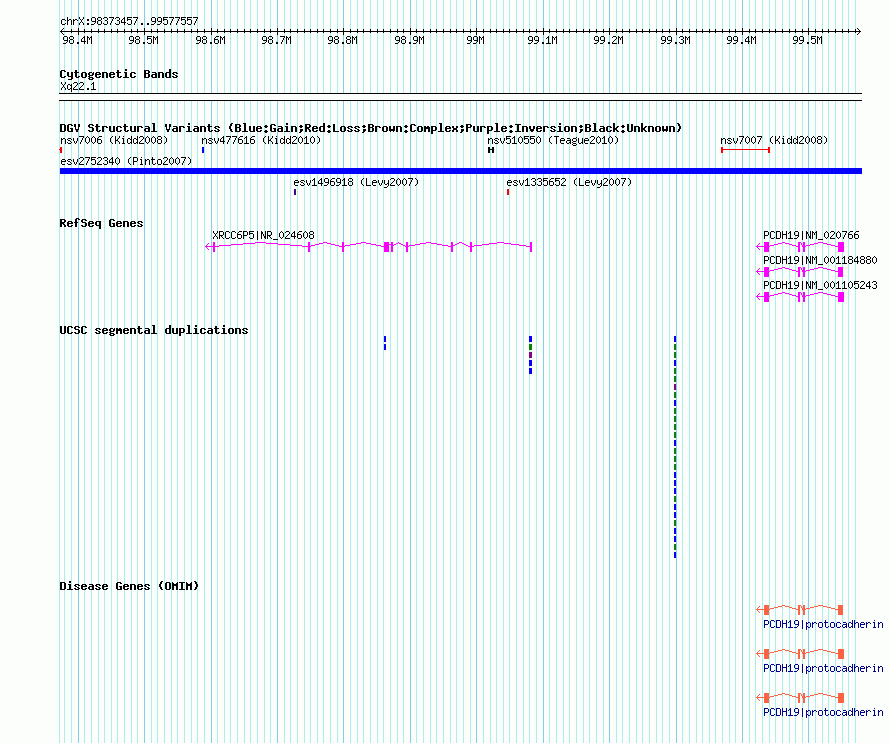Viewport: 890px width, 743px height.
Task: Click the 98.8M ruler tick label
Action: coord(342,40)
